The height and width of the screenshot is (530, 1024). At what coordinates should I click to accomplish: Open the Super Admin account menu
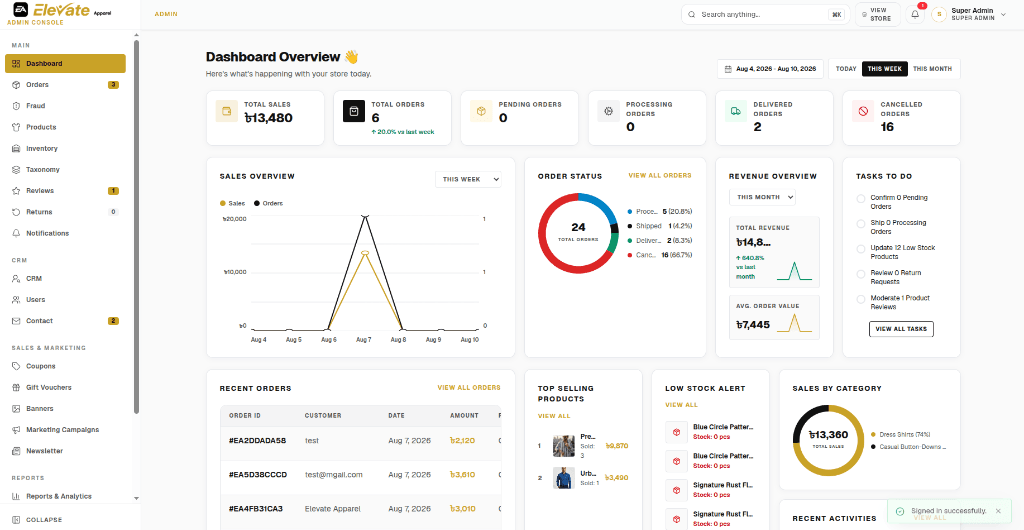(969, 14)
